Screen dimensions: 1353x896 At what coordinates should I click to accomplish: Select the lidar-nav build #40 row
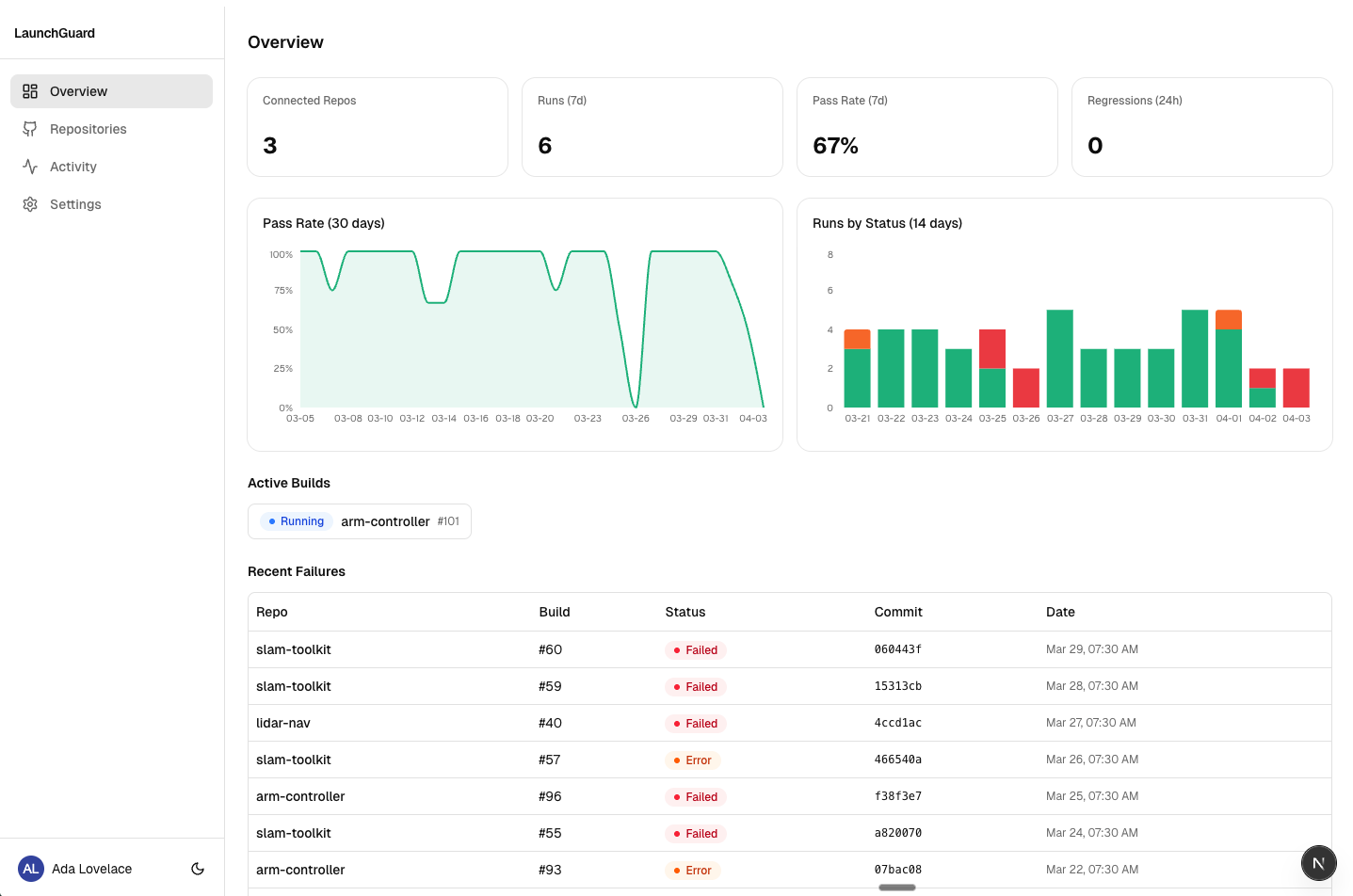[x=283, y=723]
